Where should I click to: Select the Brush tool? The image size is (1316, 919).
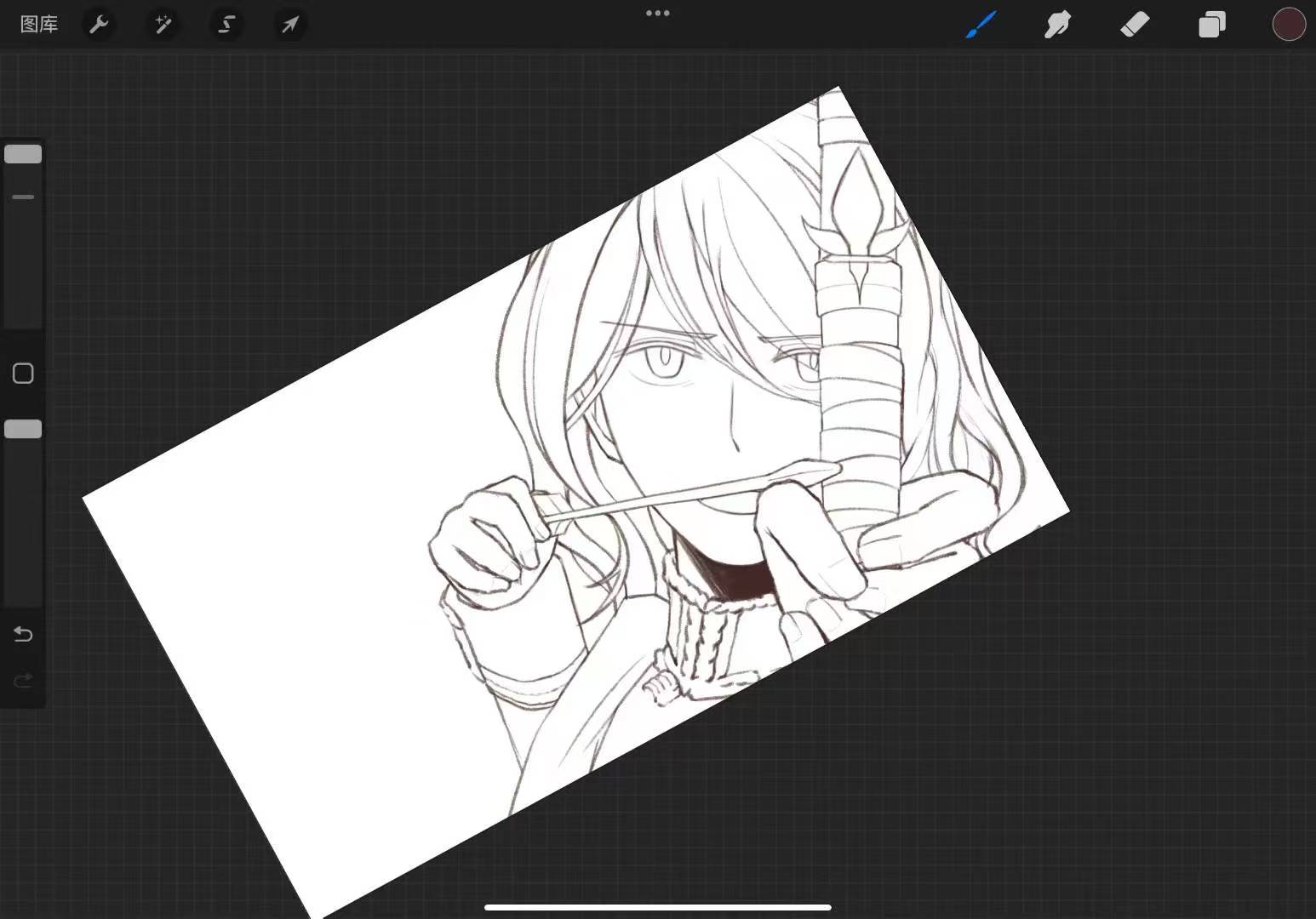tap(981, 25)
